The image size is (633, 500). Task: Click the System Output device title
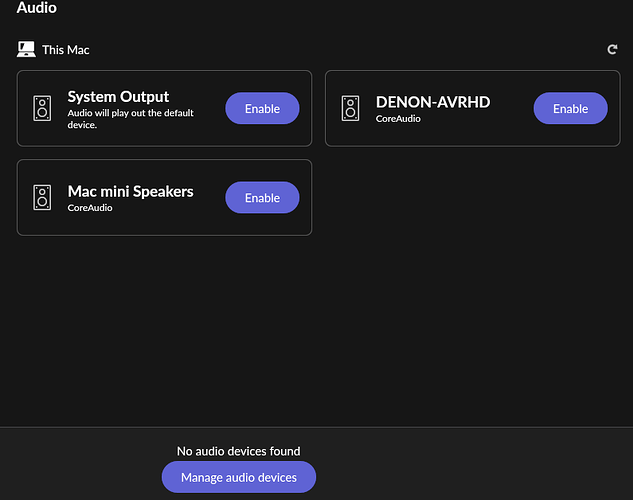click(x=118, y=97)
